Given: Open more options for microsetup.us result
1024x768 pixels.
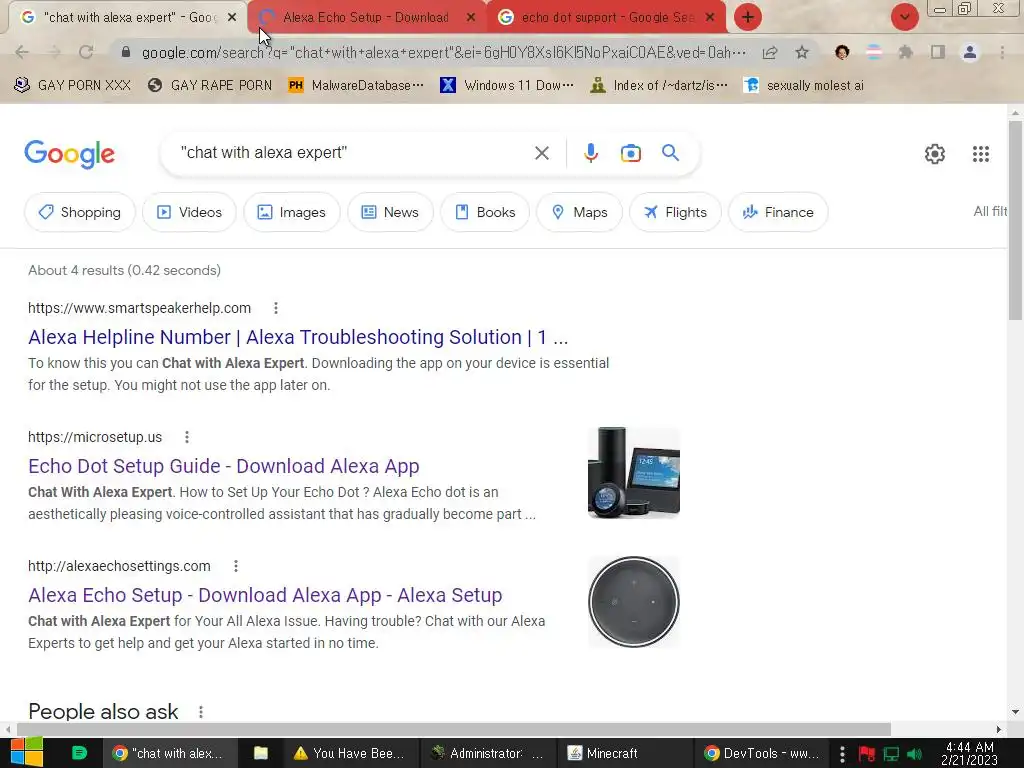Looking at the screenshot, I should (x=187, y=437).
